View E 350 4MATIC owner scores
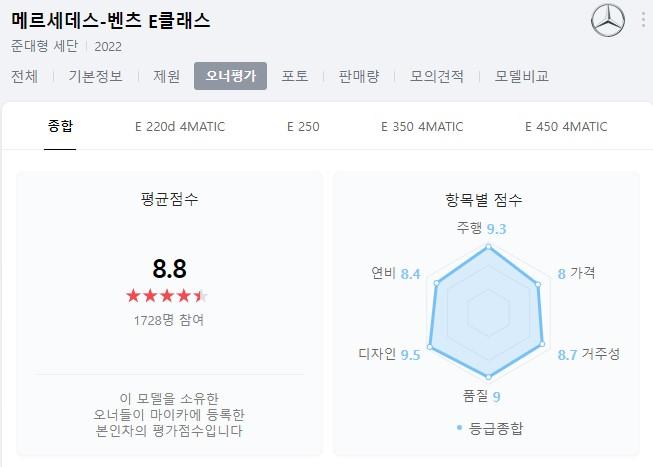653x467 pixels. [422, 127]
